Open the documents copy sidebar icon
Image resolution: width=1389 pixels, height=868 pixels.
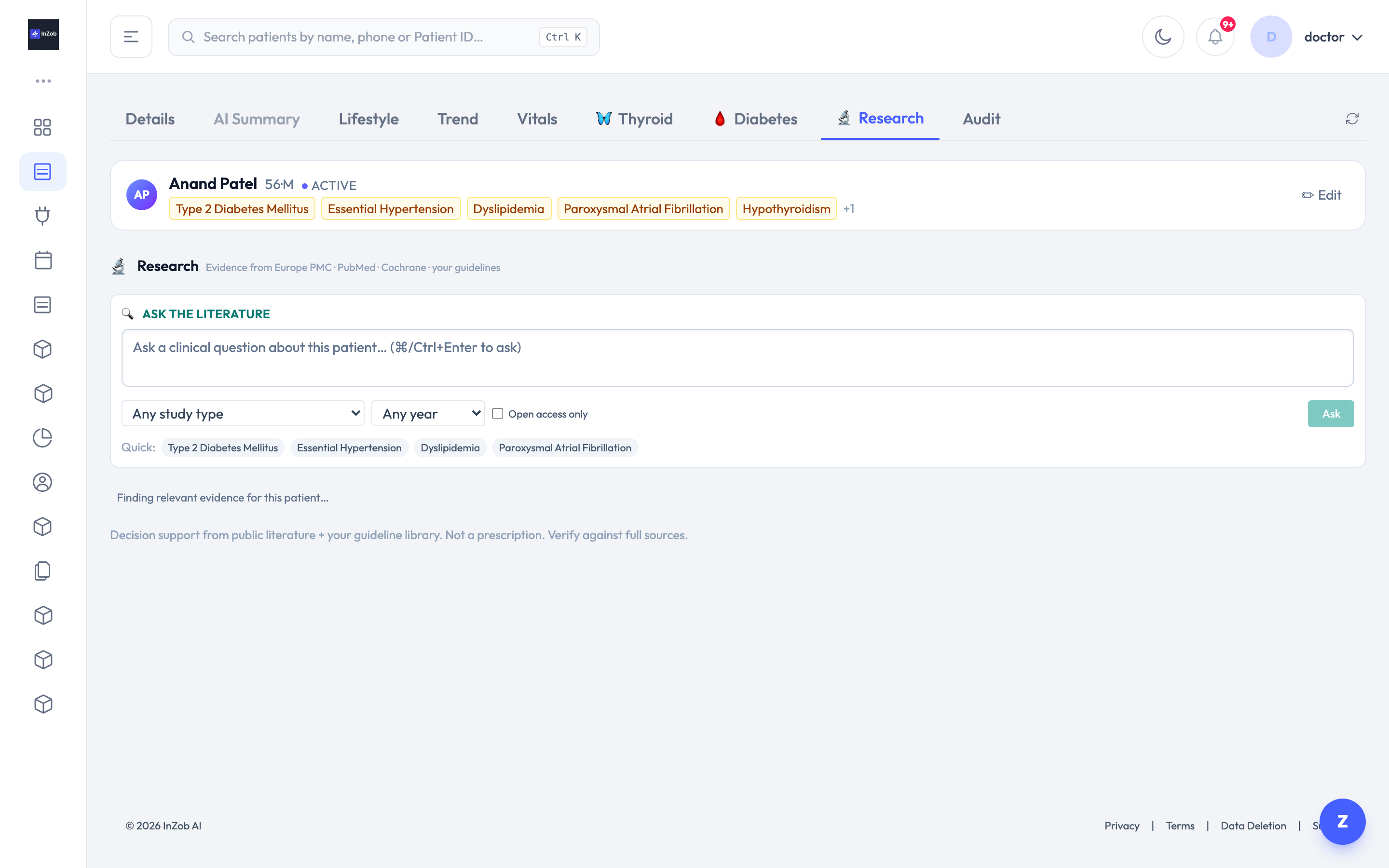pyautogui.click(x=42, y=571)
